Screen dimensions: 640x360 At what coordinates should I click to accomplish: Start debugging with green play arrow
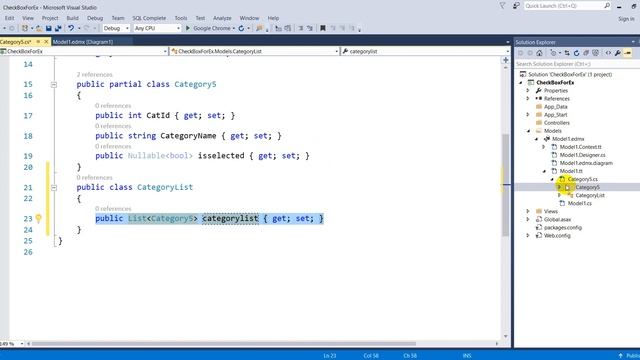point(188,28)
